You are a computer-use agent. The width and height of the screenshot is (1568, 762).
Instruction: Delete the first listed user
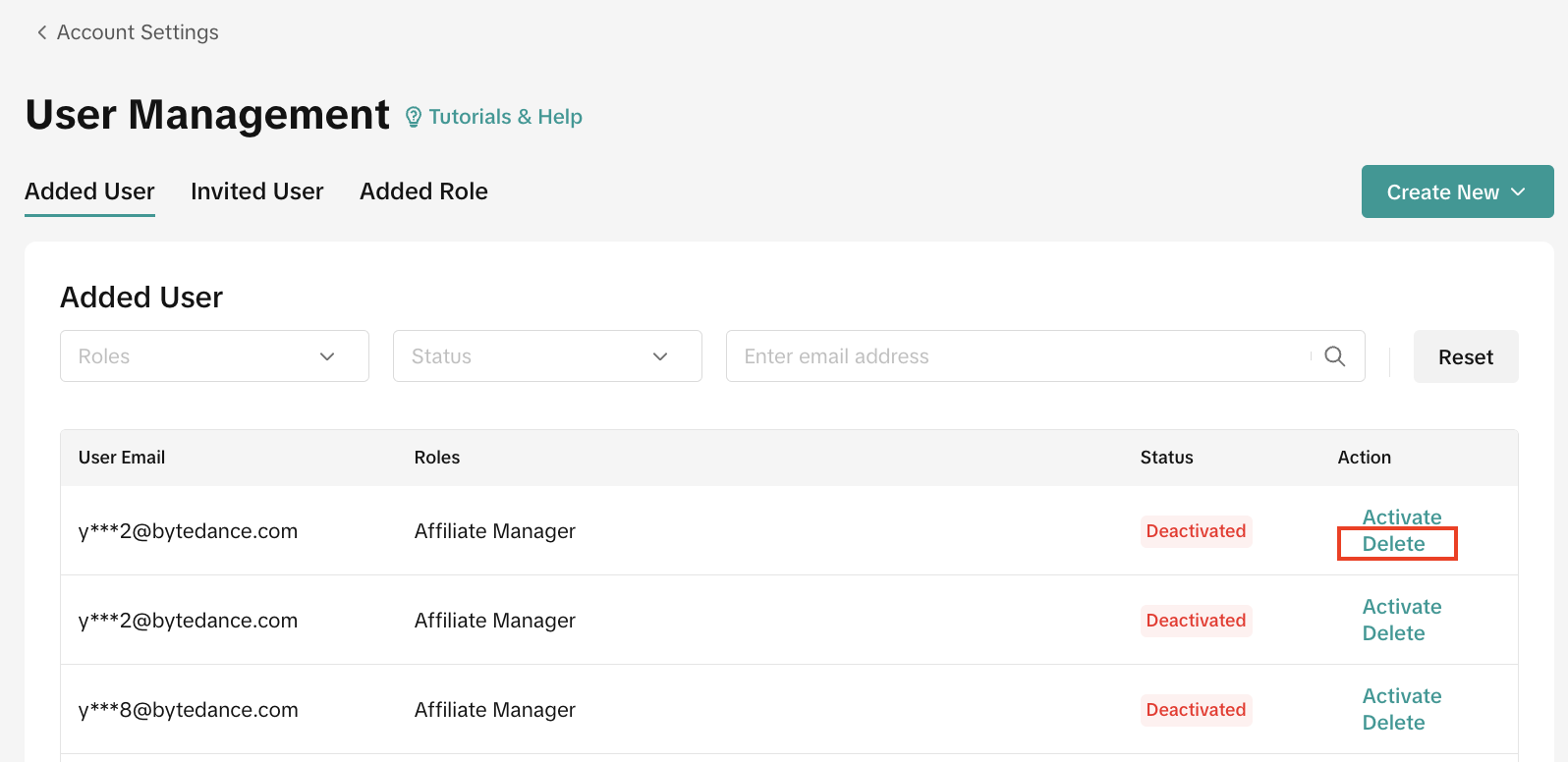pos(1393,544)
